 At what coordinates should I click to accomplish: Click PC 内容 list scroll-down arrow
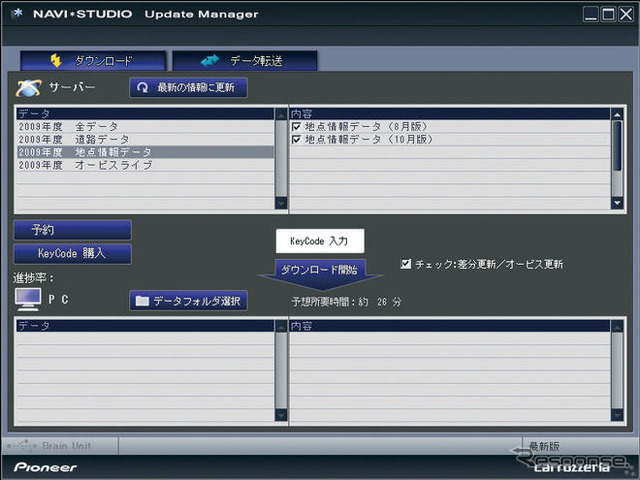pyautogui.click(x=617, y=415)
